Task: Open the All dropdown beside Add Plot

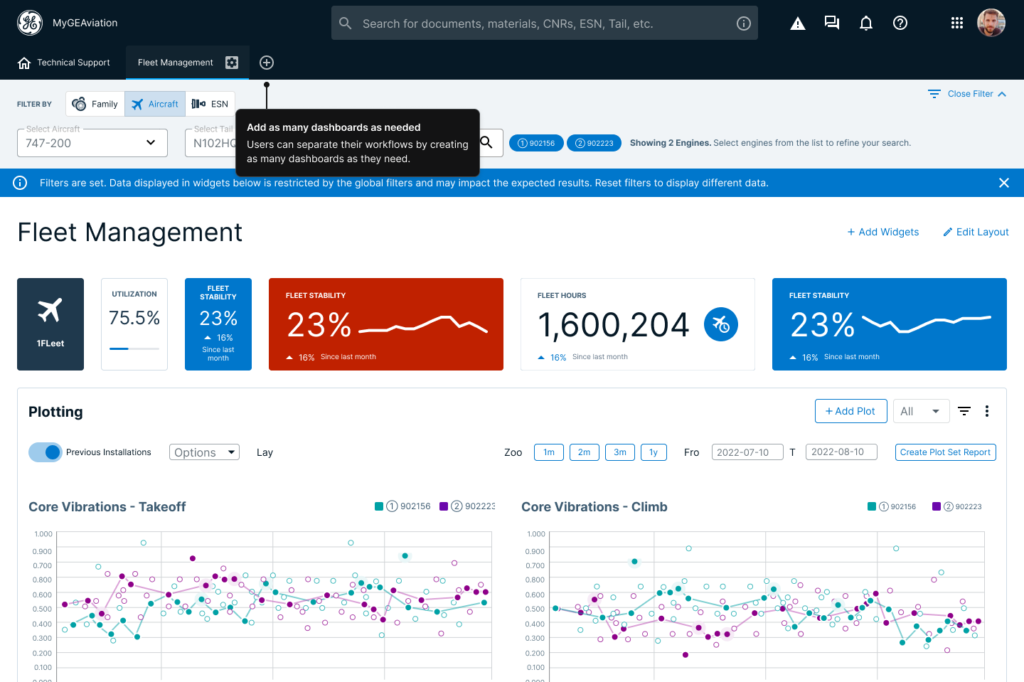Action: point(922,411)
